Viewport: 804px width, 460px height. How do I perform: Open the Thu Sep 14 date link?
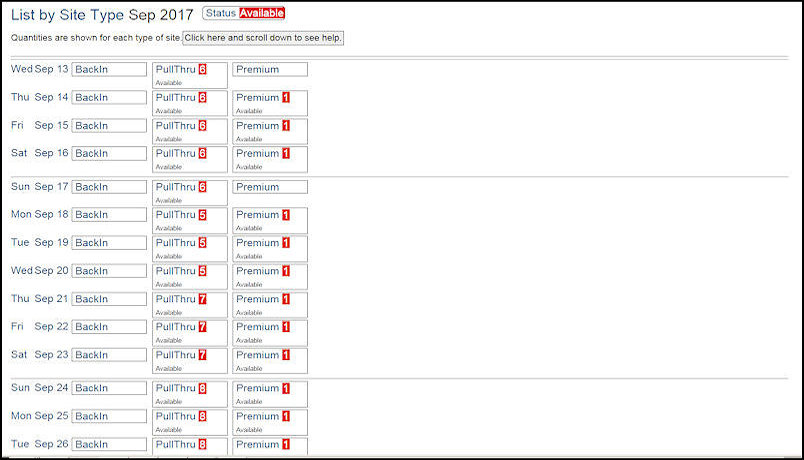39,98
